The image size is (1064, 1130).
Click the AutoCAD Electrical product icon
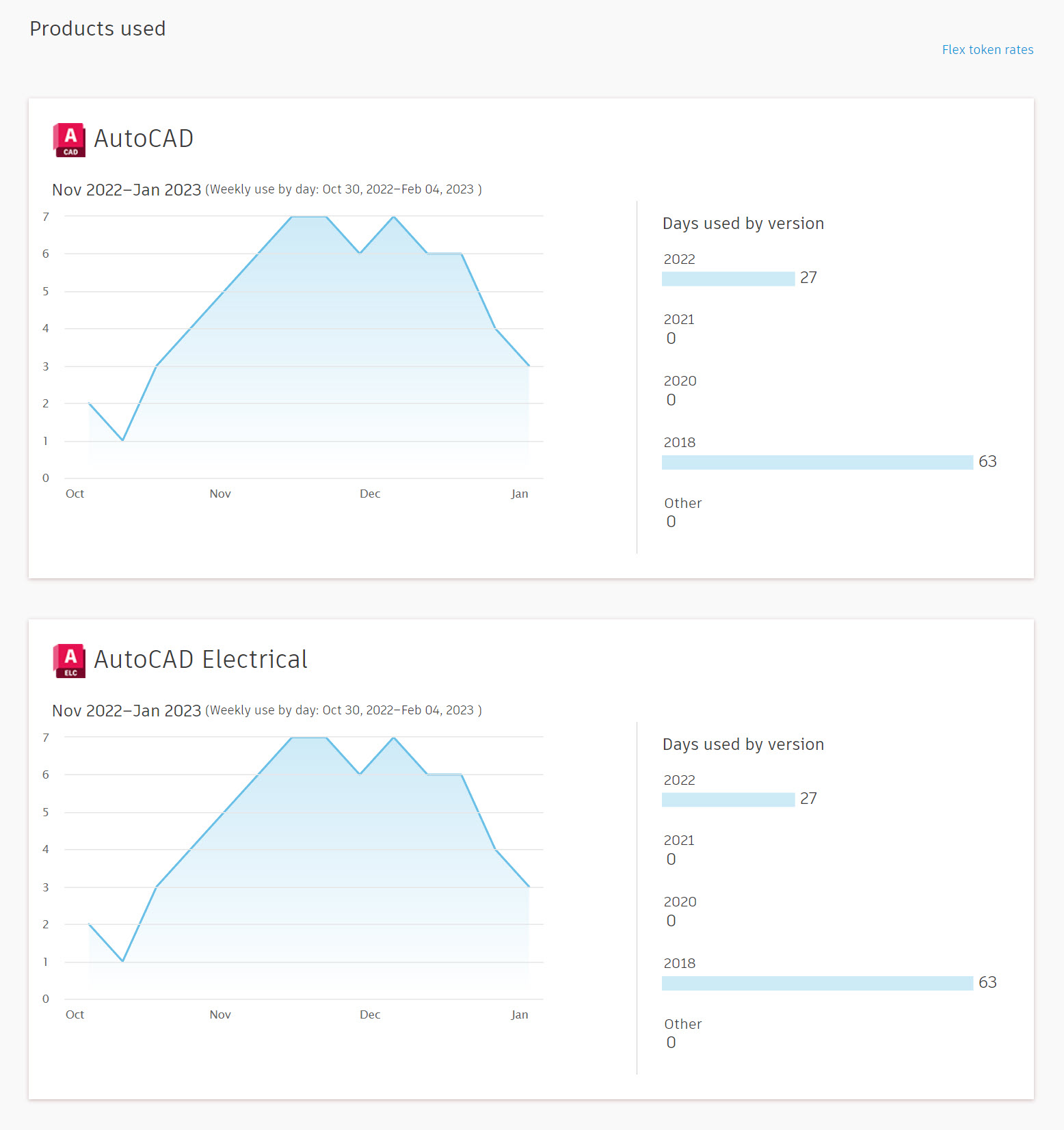point(70,661)
